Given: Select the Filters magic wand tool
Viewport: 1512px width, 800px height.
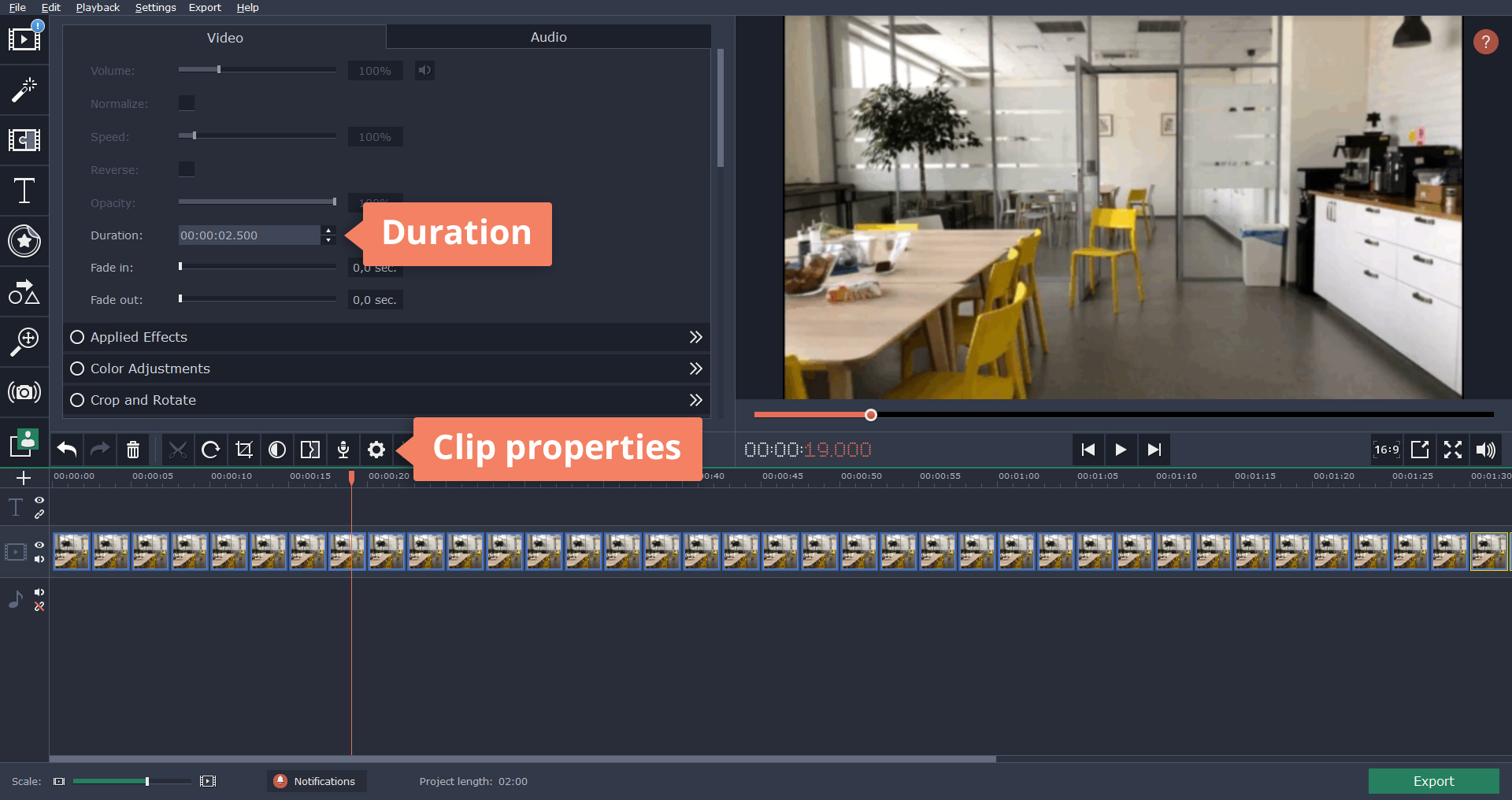Looking at the screenshot, I should tap(25, 90).
